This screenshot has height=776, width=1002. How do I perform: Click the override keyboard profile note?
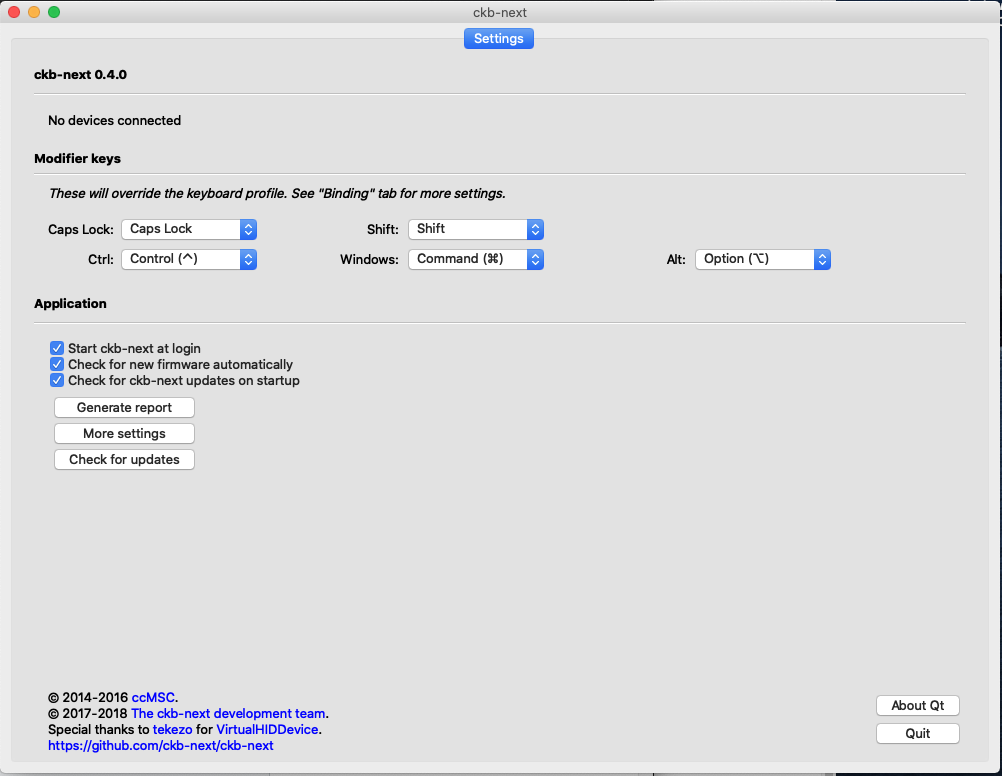pos(277,194)
